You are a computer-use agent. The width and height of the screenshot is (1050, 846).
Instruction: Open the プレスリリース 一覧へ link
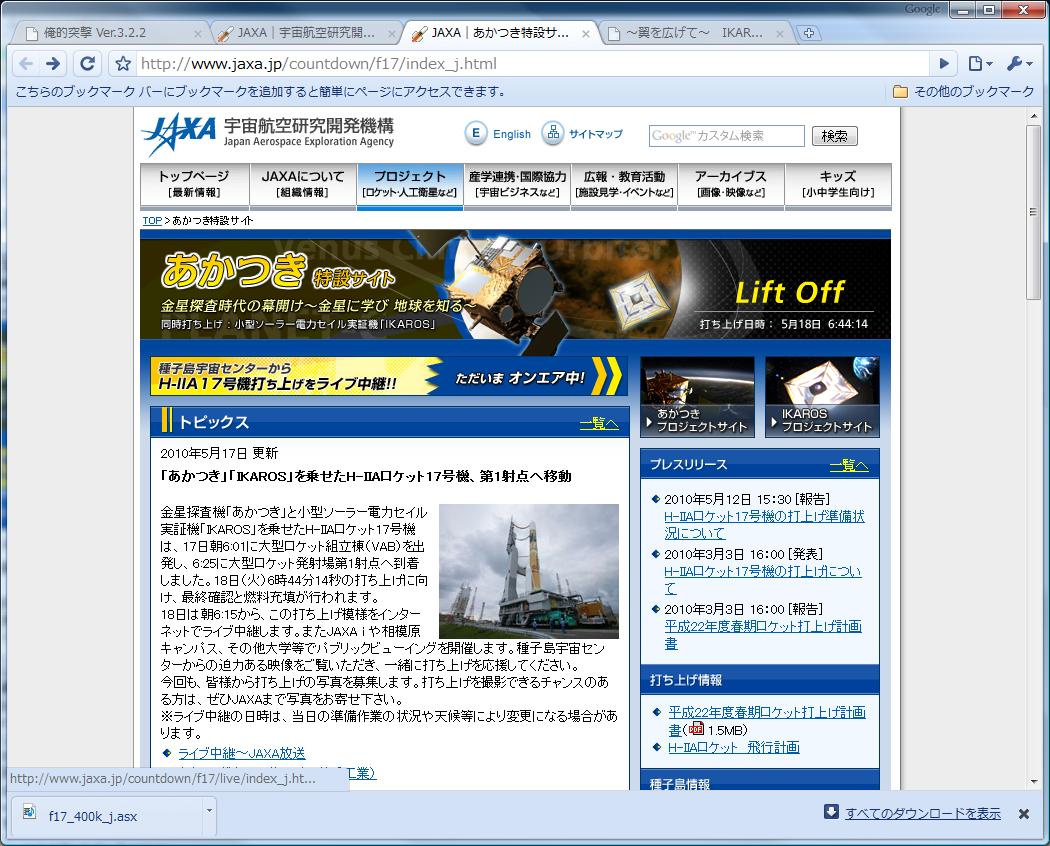849,465
